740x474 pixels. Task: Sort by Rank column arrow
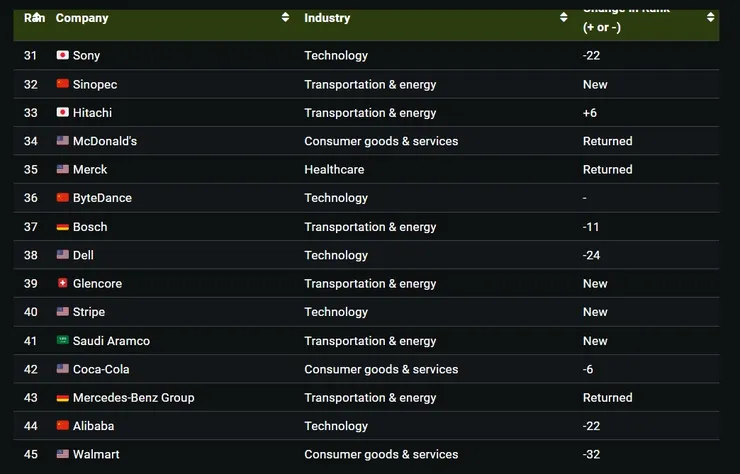click(37, 16)
